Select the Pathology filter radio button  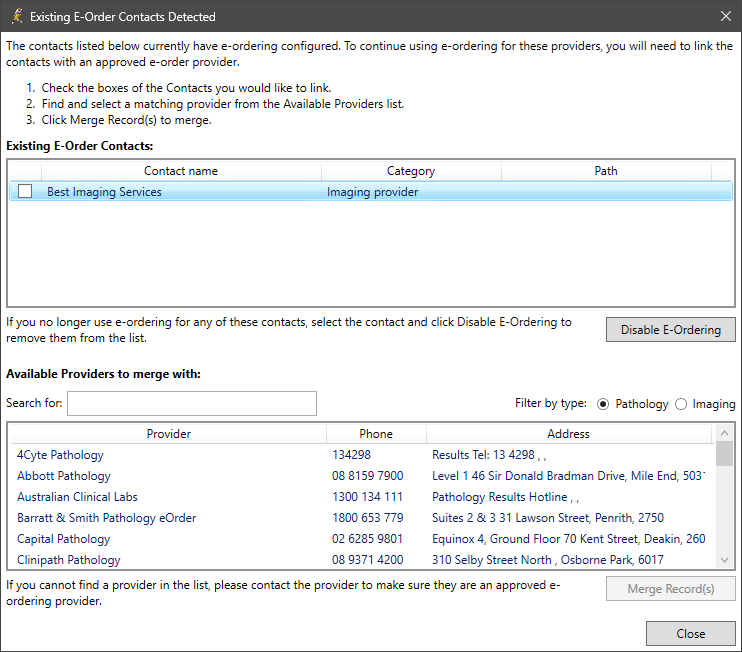pyautogui.click(x=603, y=404)
